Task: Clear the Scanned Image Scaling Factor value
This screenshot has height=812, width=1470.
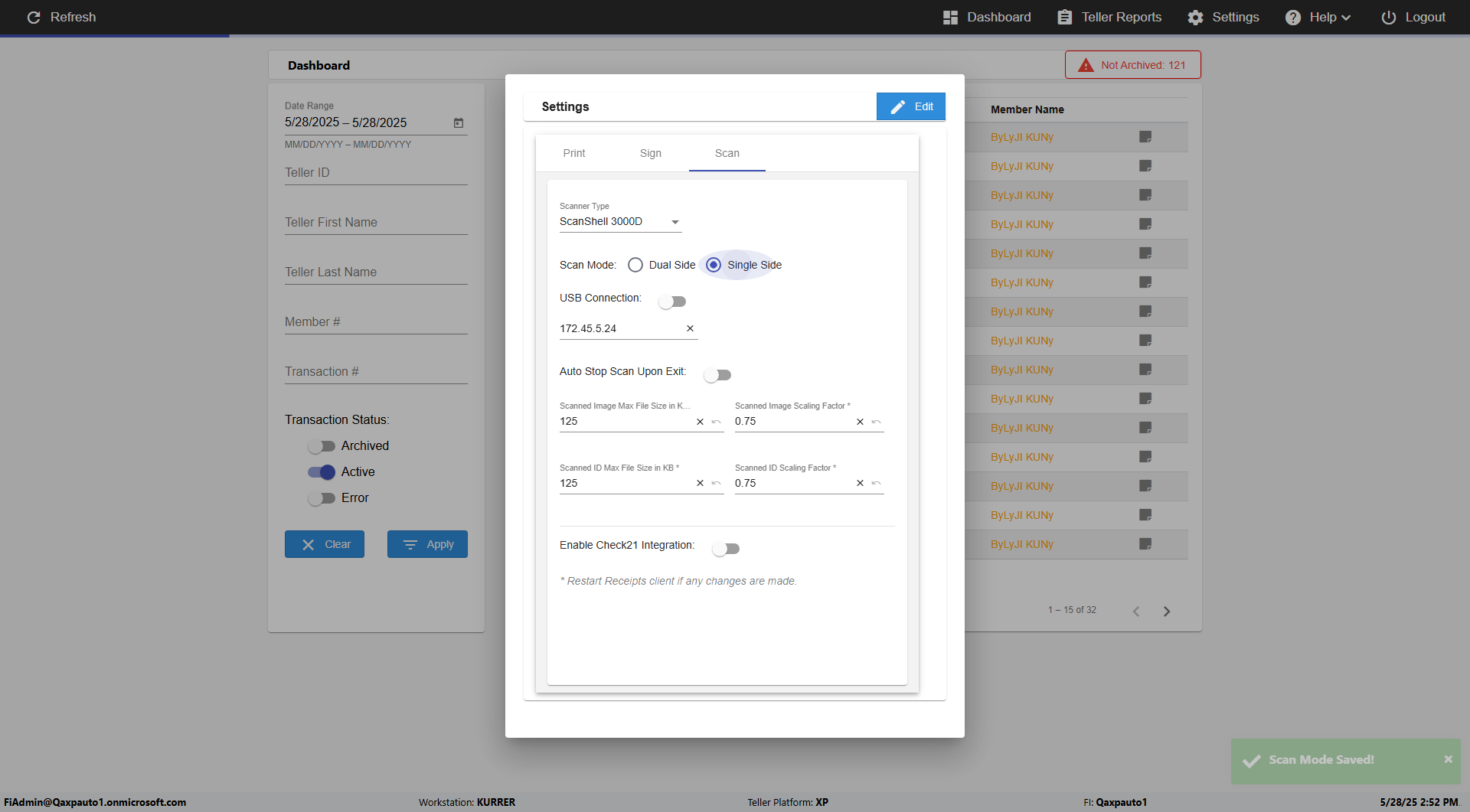Action: pos(860,422)
